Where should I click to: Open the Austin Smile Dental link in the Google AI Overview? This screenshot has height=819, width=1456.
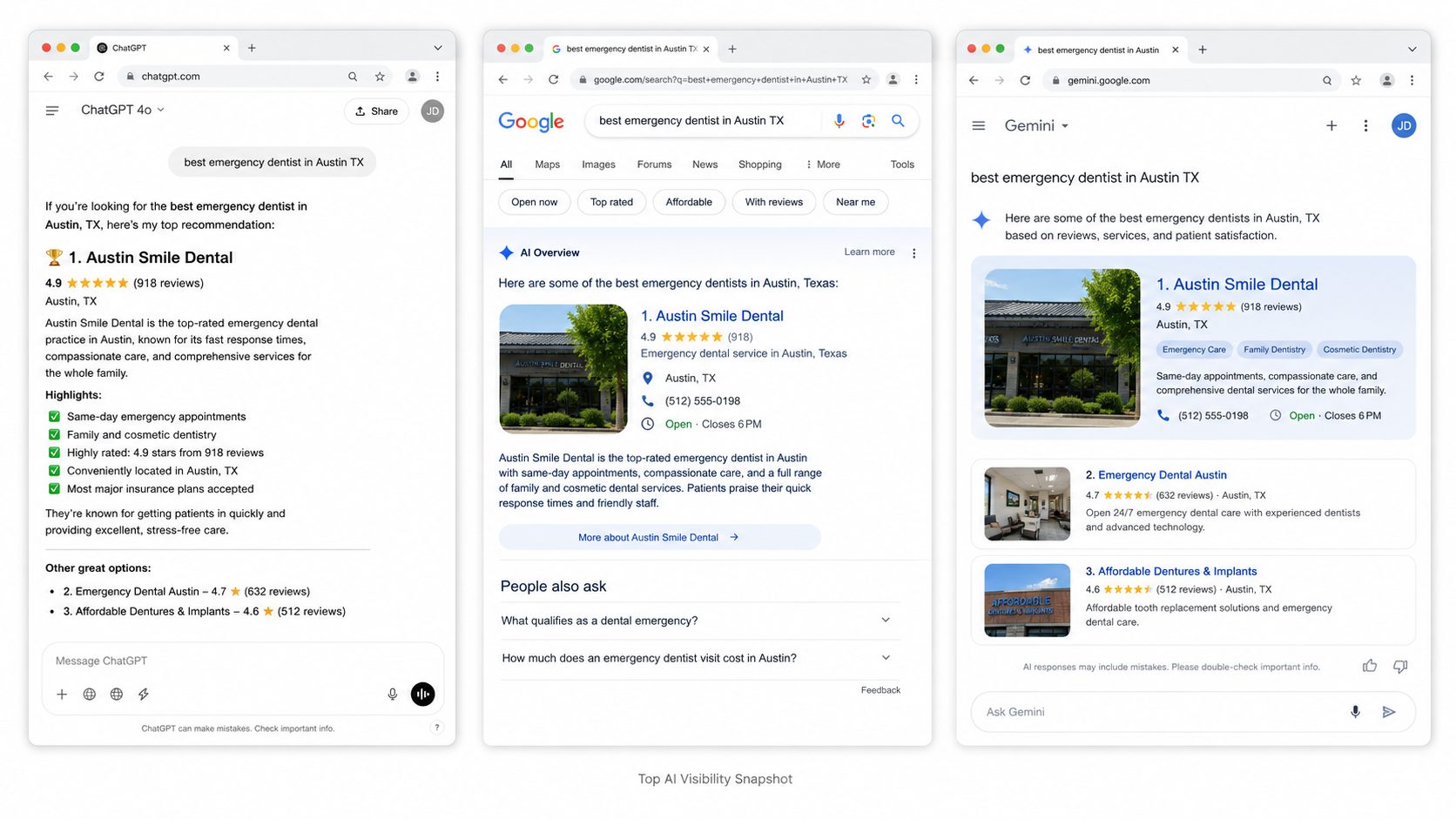tap(712, 316)
